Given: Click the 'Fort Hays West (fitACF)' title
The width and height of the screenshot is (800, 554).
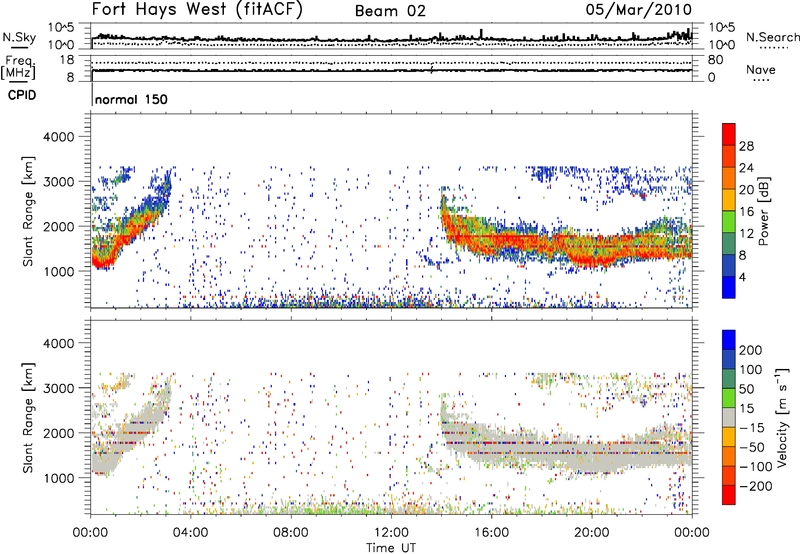Looking at the screenshot, I should (197, 9).
